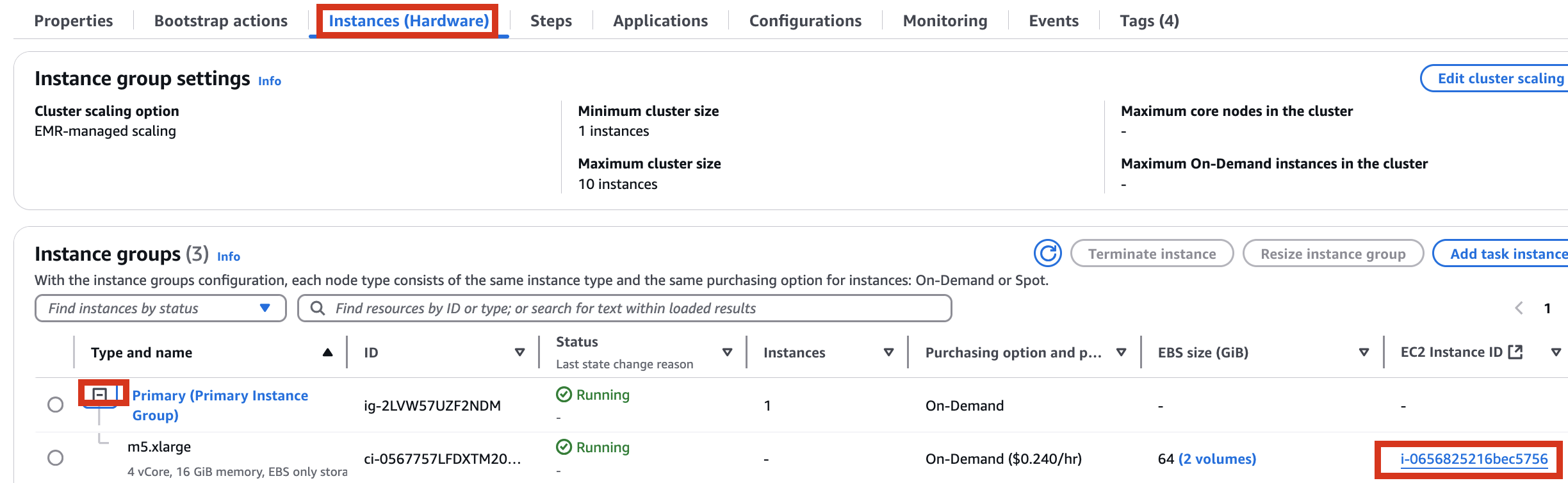Switch to the Steps tab
The height and width of the screenshot is (483, 1568).
[x=551, y=20]
